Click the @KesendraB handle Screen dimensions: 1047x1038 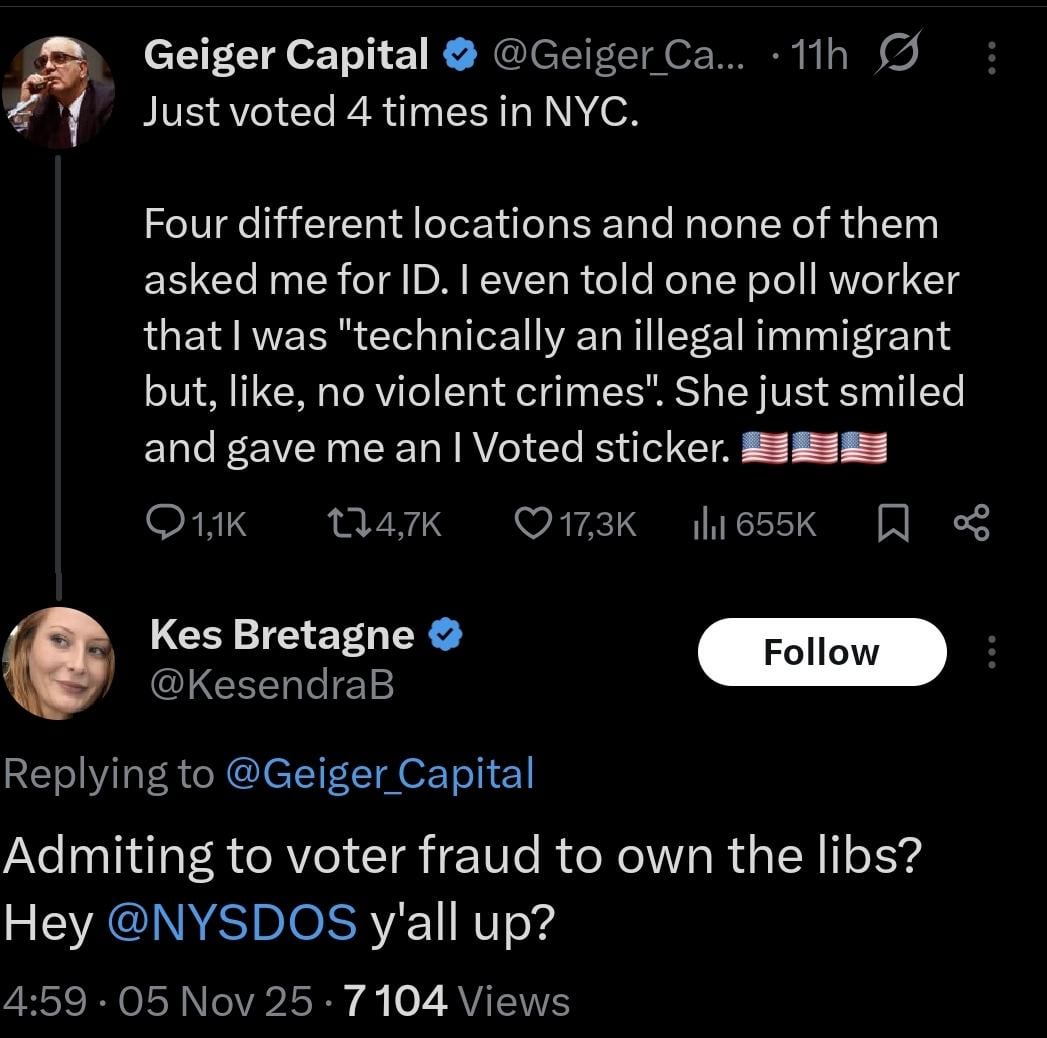click(271, 684)
